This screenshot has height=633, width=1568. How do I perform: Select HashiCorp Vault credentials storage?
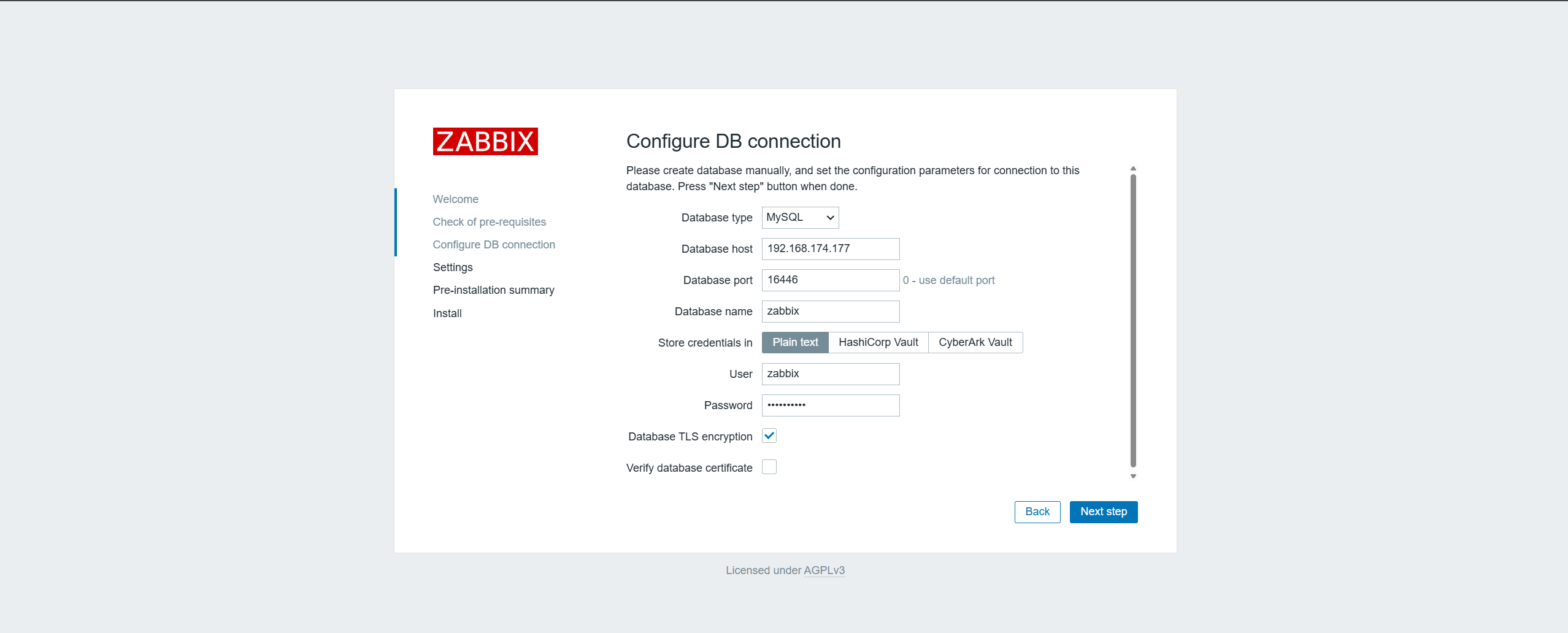[x=878, y=342]
